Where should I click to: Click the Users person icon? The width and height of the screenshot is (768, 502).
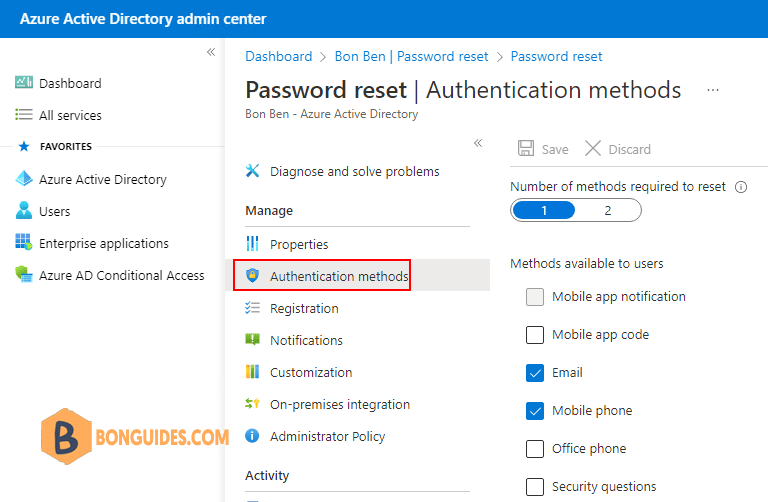pyautogui.click(x=24, y=211)
